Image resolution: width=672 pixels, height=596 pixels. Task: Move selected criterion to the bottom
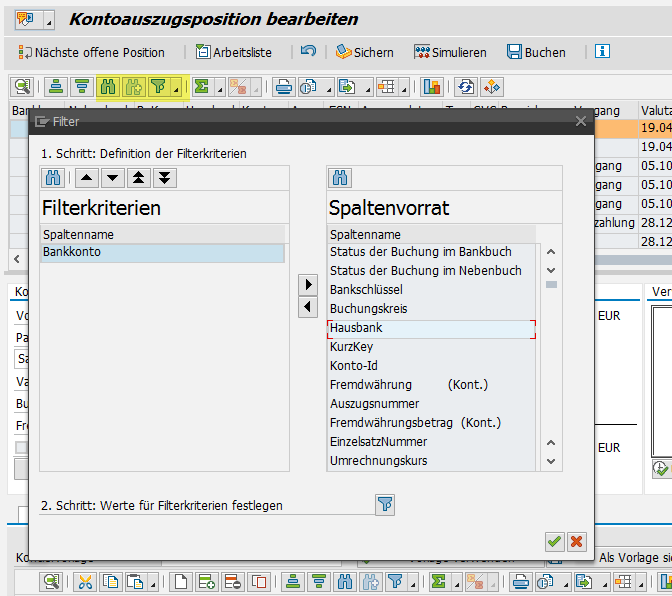[164, 178]
